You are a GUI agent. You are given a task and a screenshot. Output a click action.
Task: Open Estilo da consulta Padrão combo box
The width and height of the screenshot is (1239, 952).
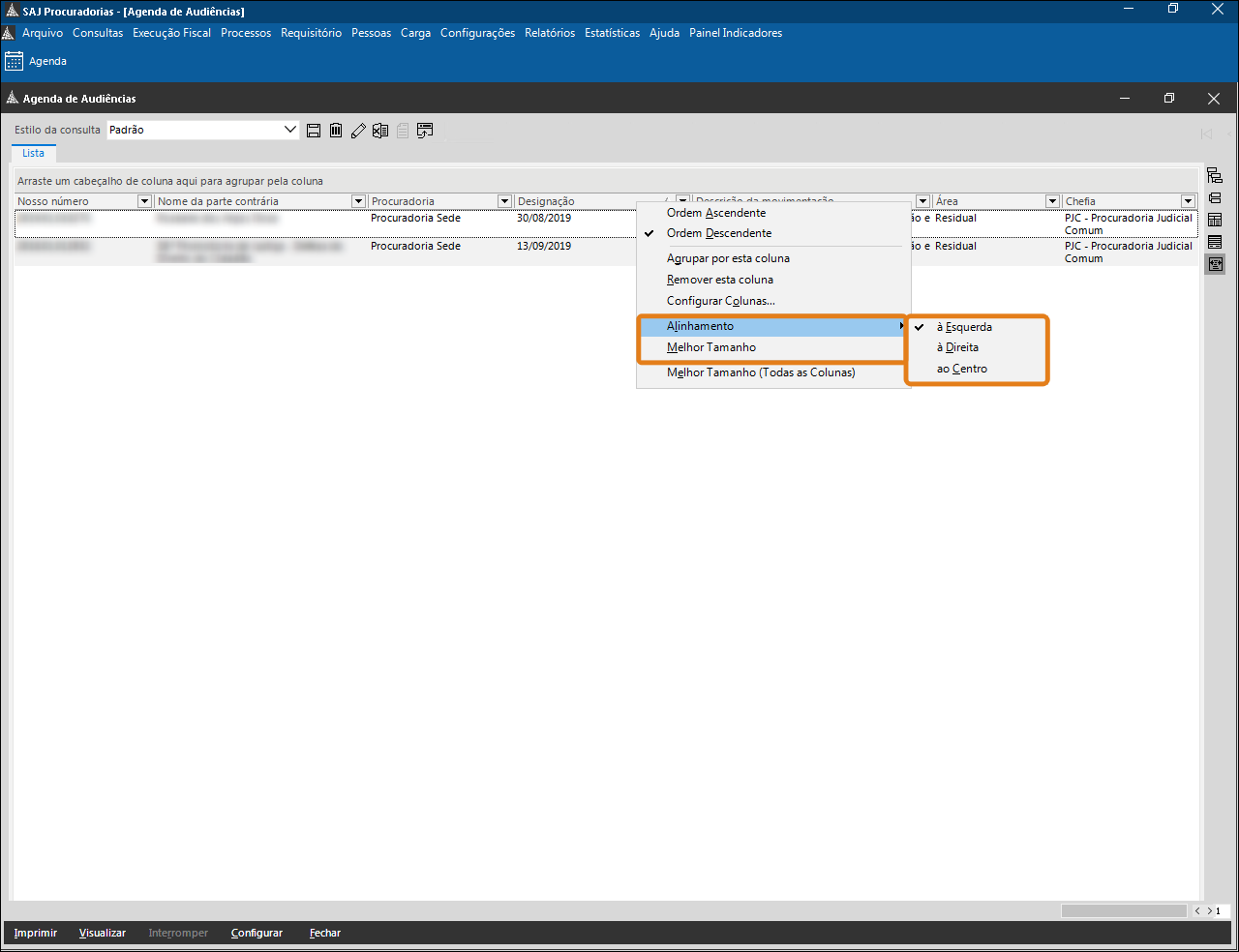(202, 130)
